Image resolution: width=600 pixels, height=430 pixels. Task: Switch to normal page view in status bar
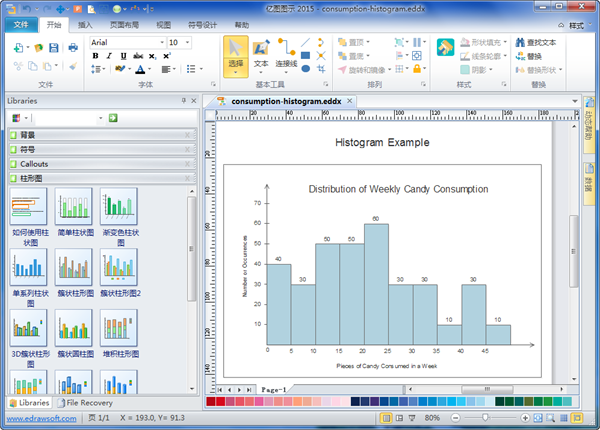386,418
